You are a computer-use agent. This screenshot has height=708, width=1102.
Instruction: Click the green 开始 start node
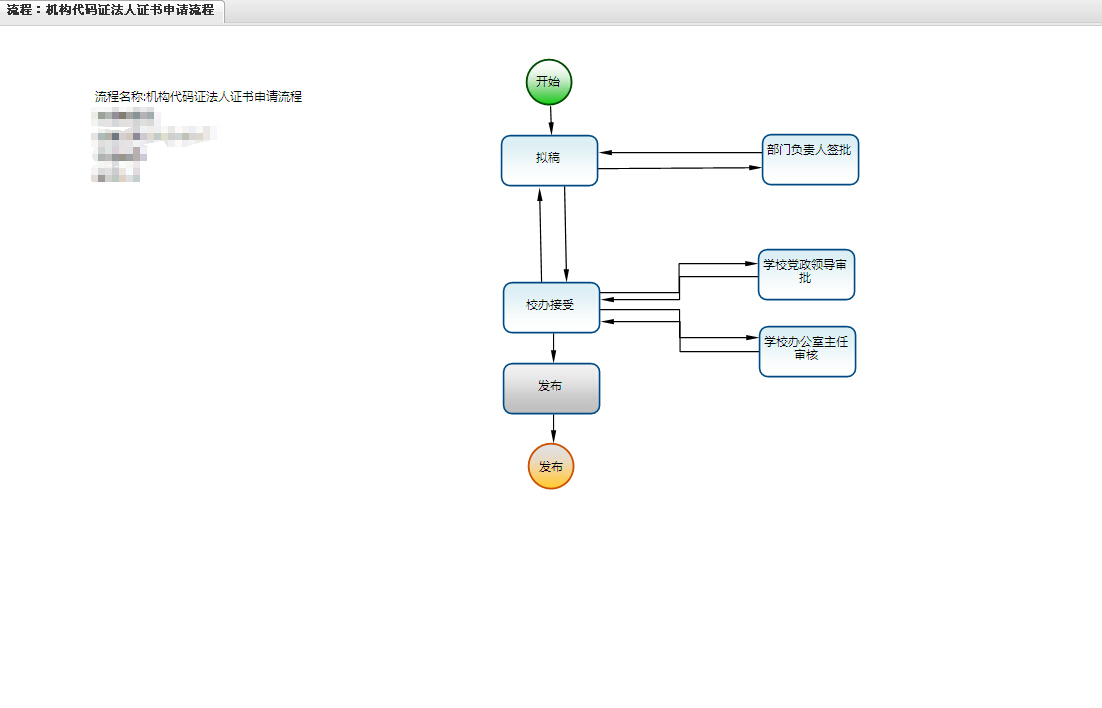tap(549, 82)
